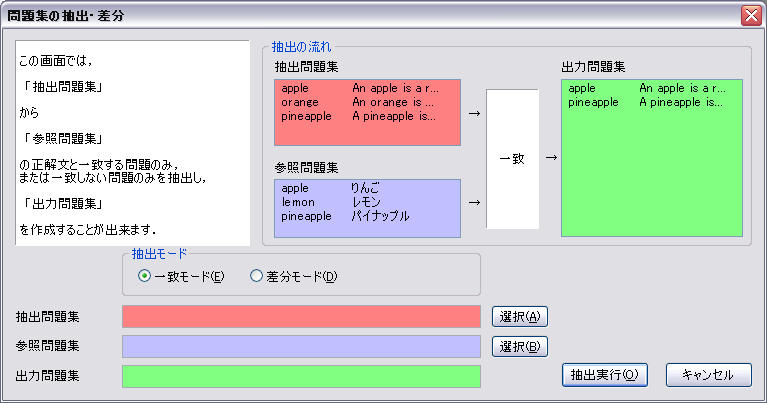Click the arrow pointing to the green output box
The image size is (767, 403).
tap(550, 157)
